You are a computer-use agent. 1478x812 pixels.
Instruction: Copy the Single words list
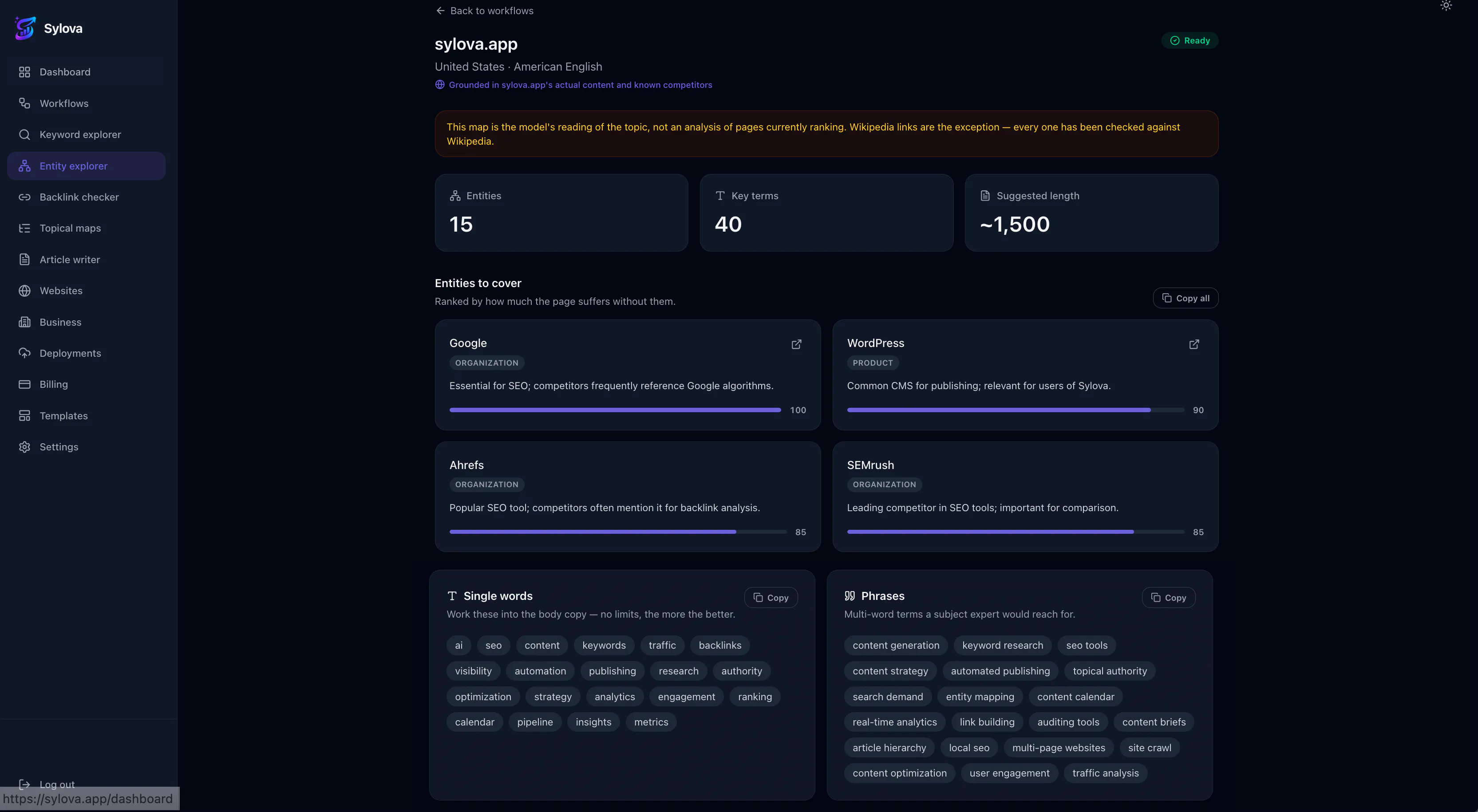[x=771, y=598]
